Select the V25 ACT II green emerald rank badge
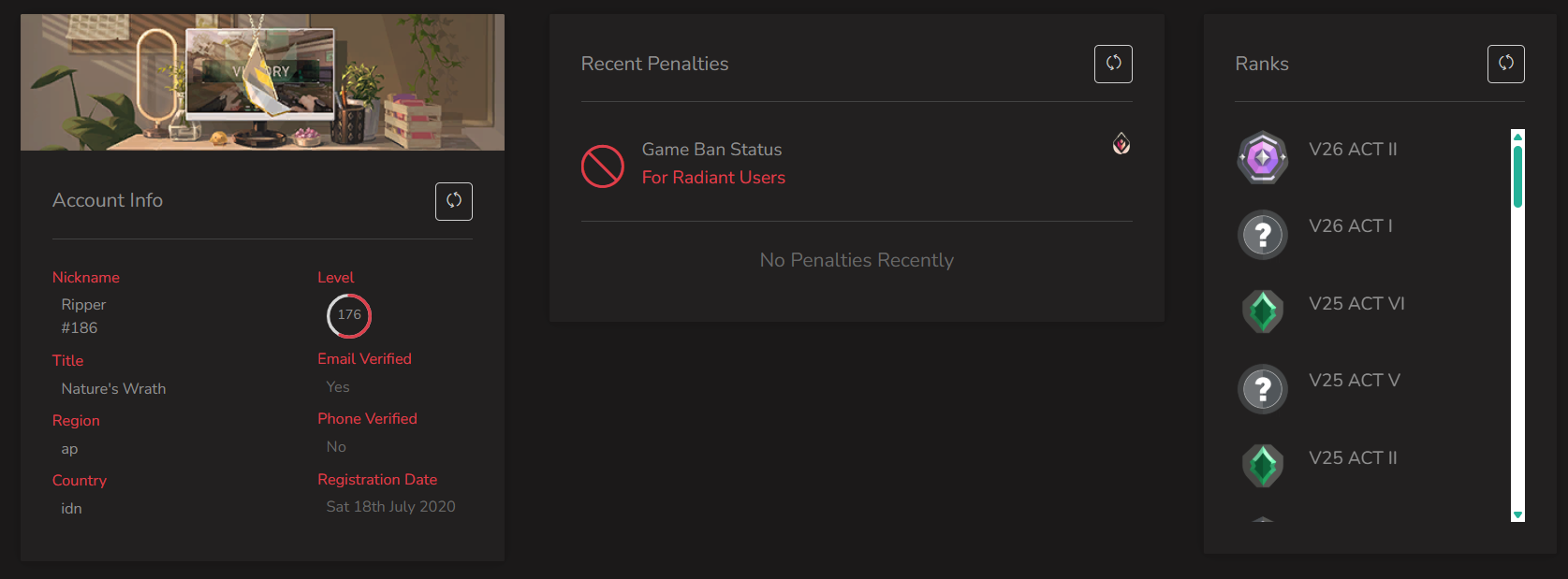 pos(1263,466)
